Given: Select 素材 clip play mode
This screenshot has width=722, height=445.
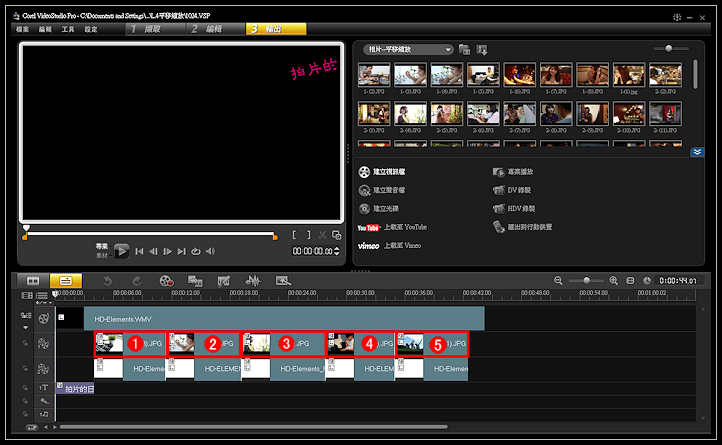Looking at the screenshot, I should tap(102, 255).
